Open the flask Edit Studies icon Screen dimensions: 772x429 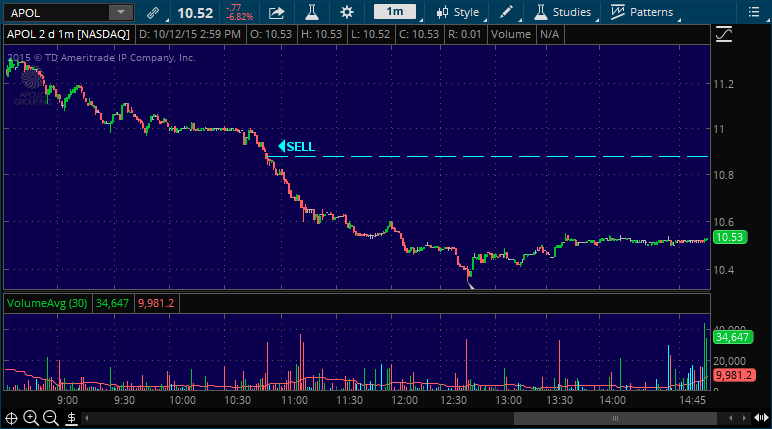(312, 12)
